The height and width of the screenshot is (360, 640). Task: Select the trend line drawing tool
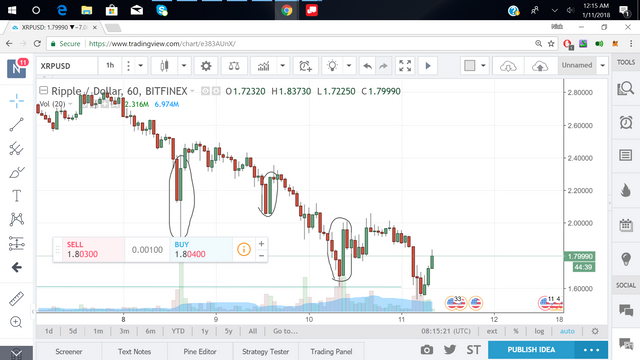point(17,124)
